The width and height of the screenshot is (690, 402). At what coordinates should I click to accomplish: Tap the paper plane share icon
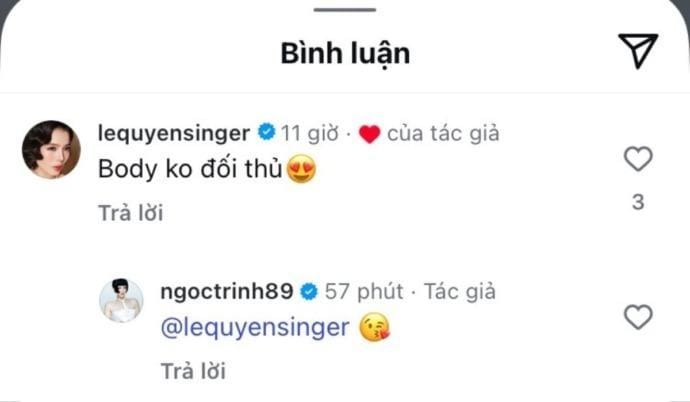coord(638,51)
